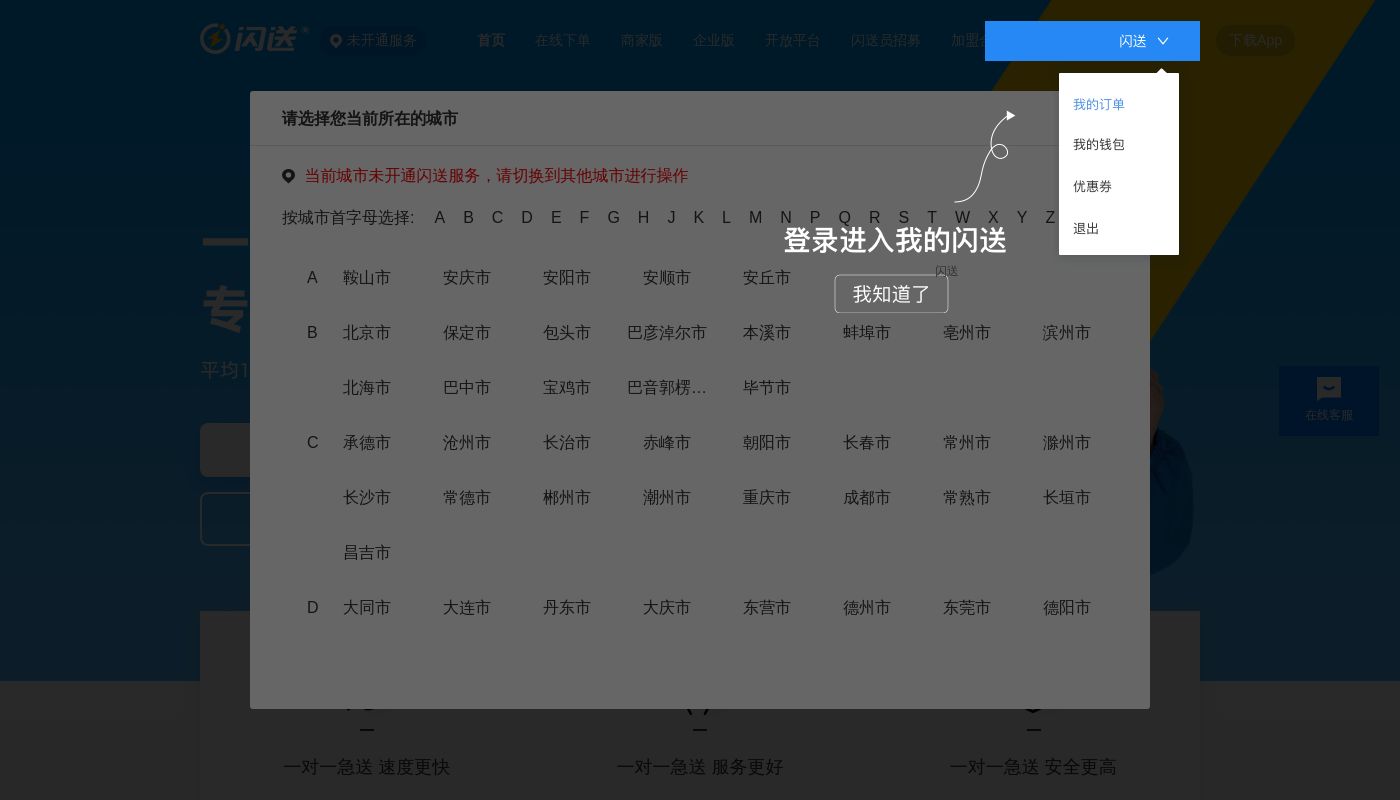Image resolution: width=1400 pixels, height=800 pixels.
Task: Select 成都市 from the city list
Action: [867, 498]
